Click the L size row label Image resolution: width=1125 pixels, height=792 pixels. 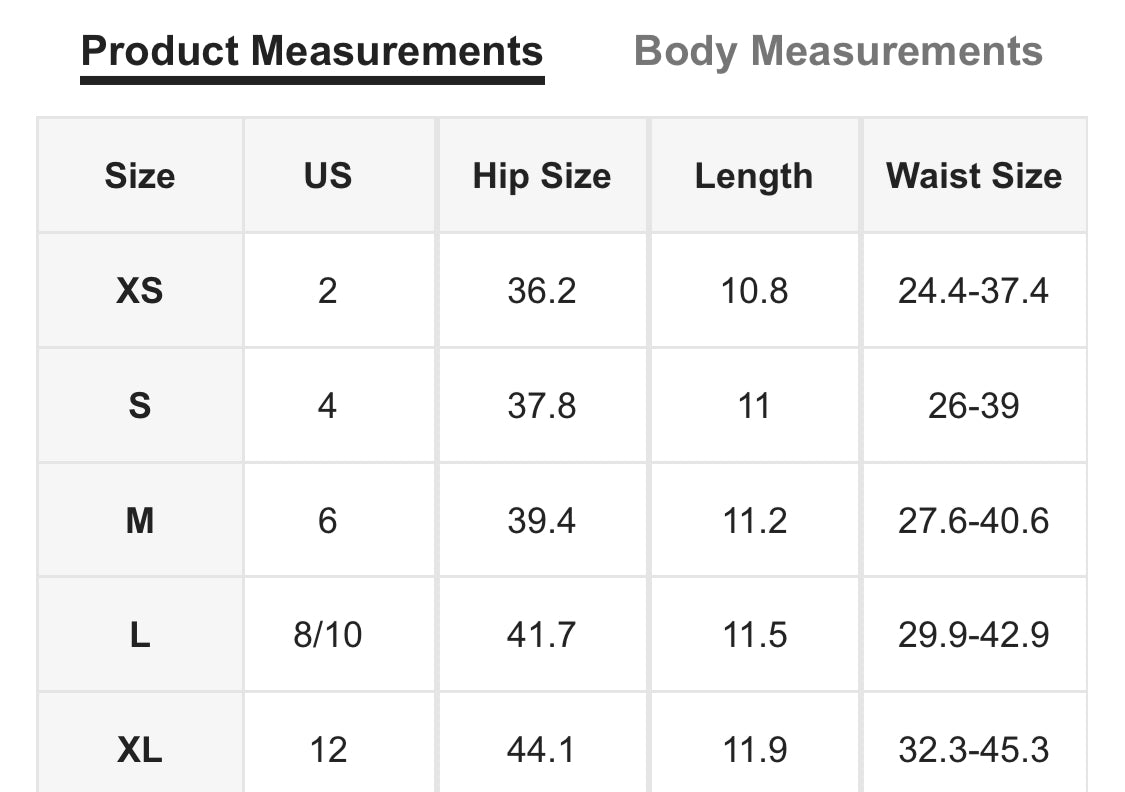140,635
